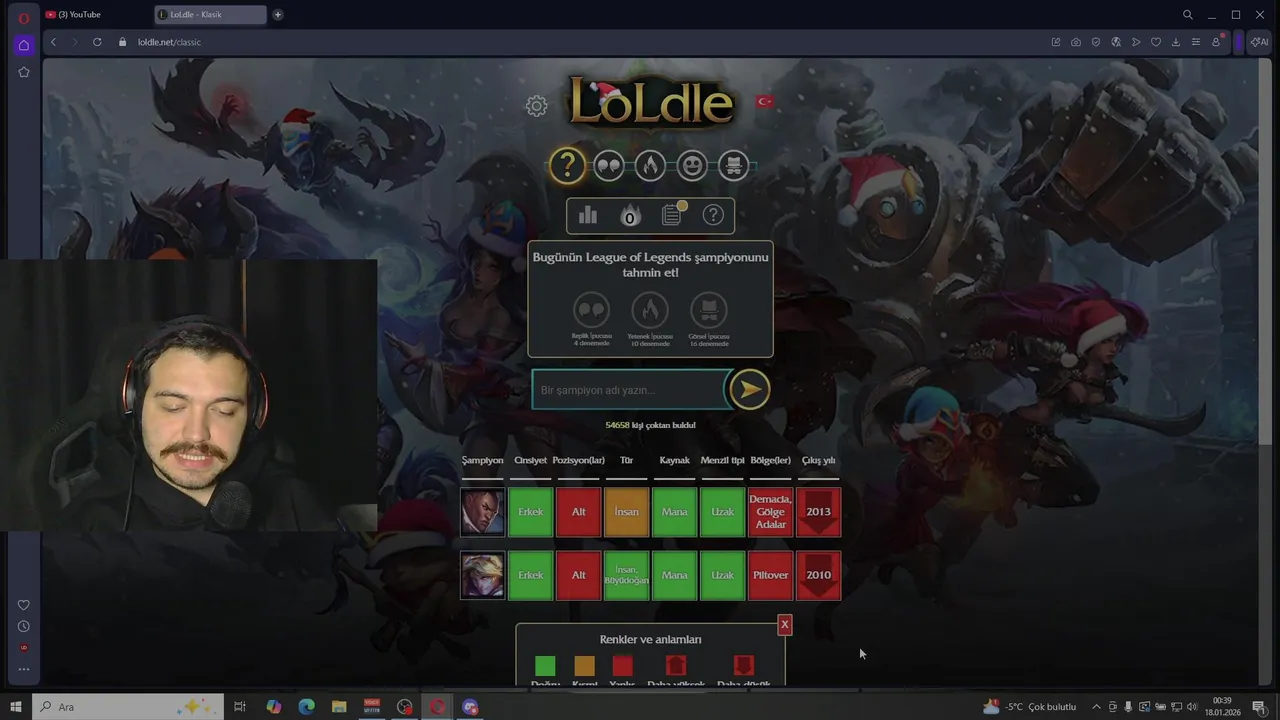The height and width of the screenshot is (720, 1280).
Task: Open a new browser tab
Action: (x=278, y=14)
